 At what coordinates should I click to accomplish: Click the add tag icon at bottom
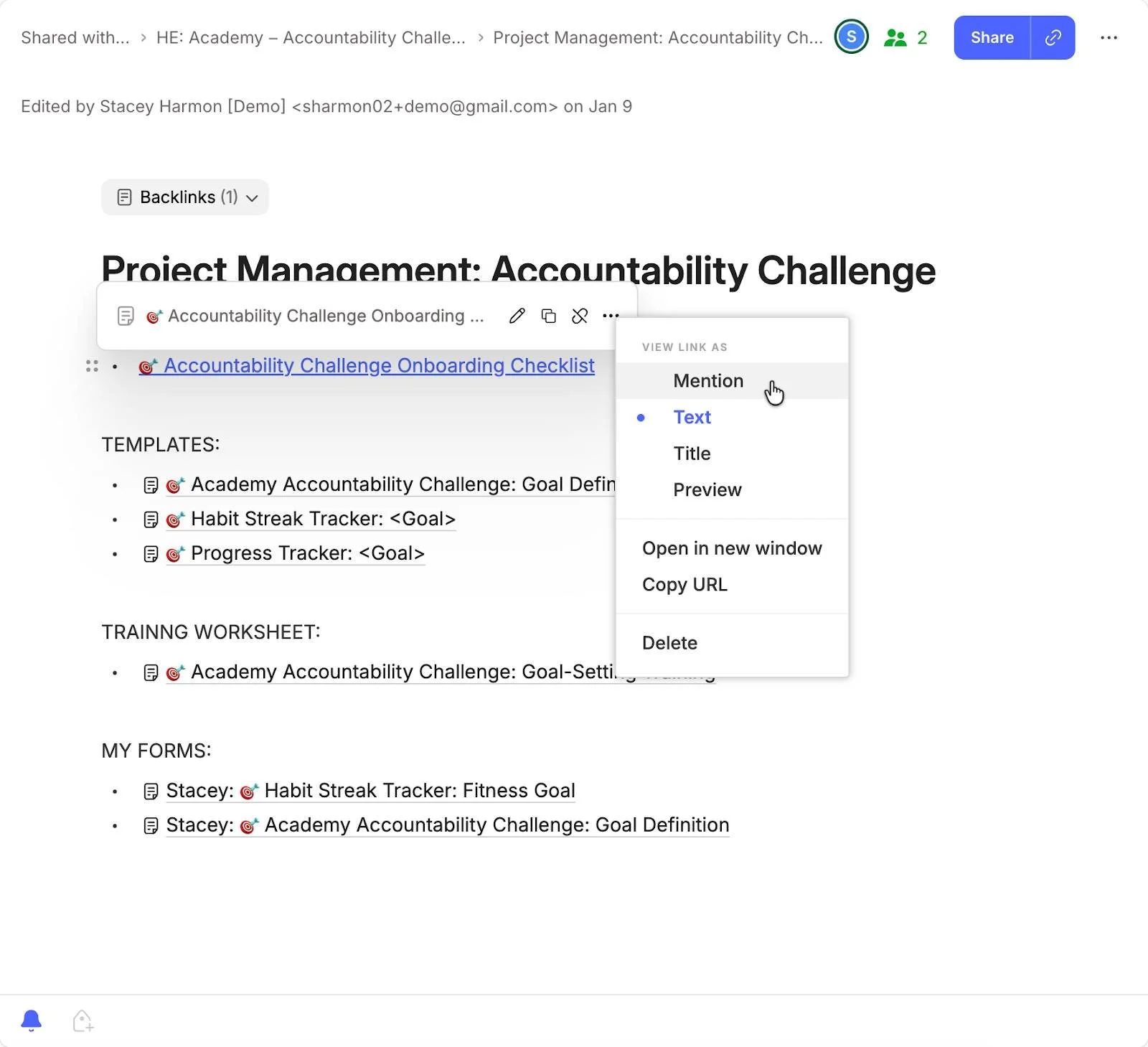(x=83, y=1021)
